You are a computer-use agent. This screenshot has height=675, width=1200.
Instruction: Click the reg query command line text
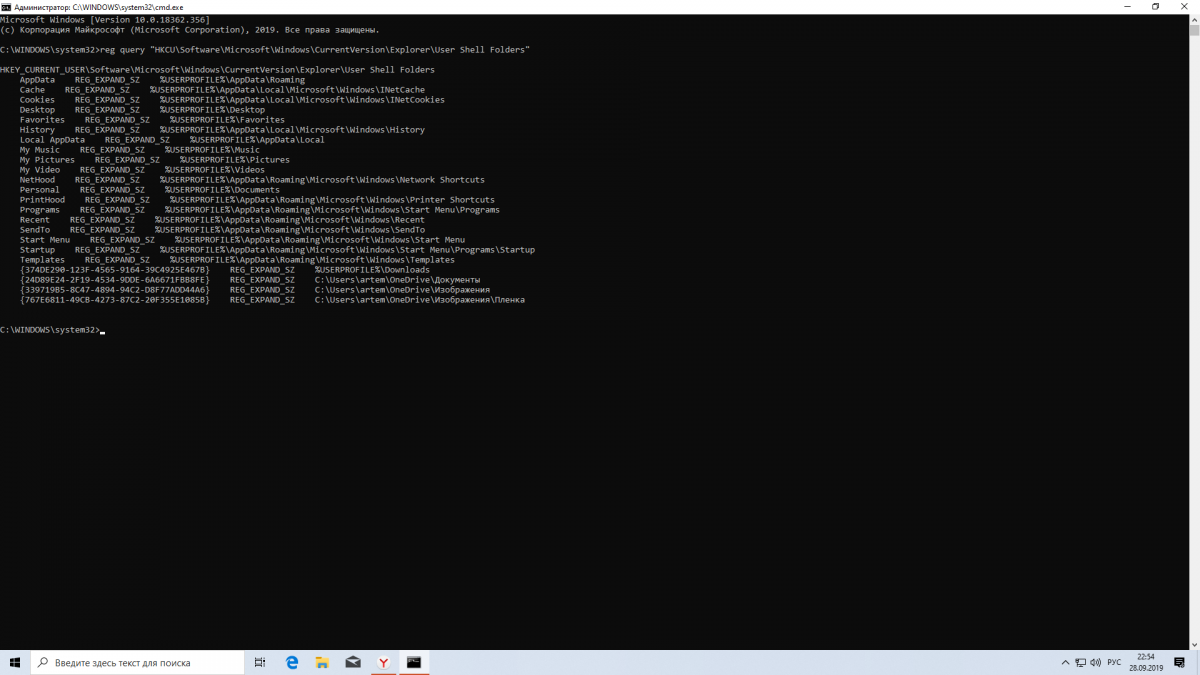point(315,49)
